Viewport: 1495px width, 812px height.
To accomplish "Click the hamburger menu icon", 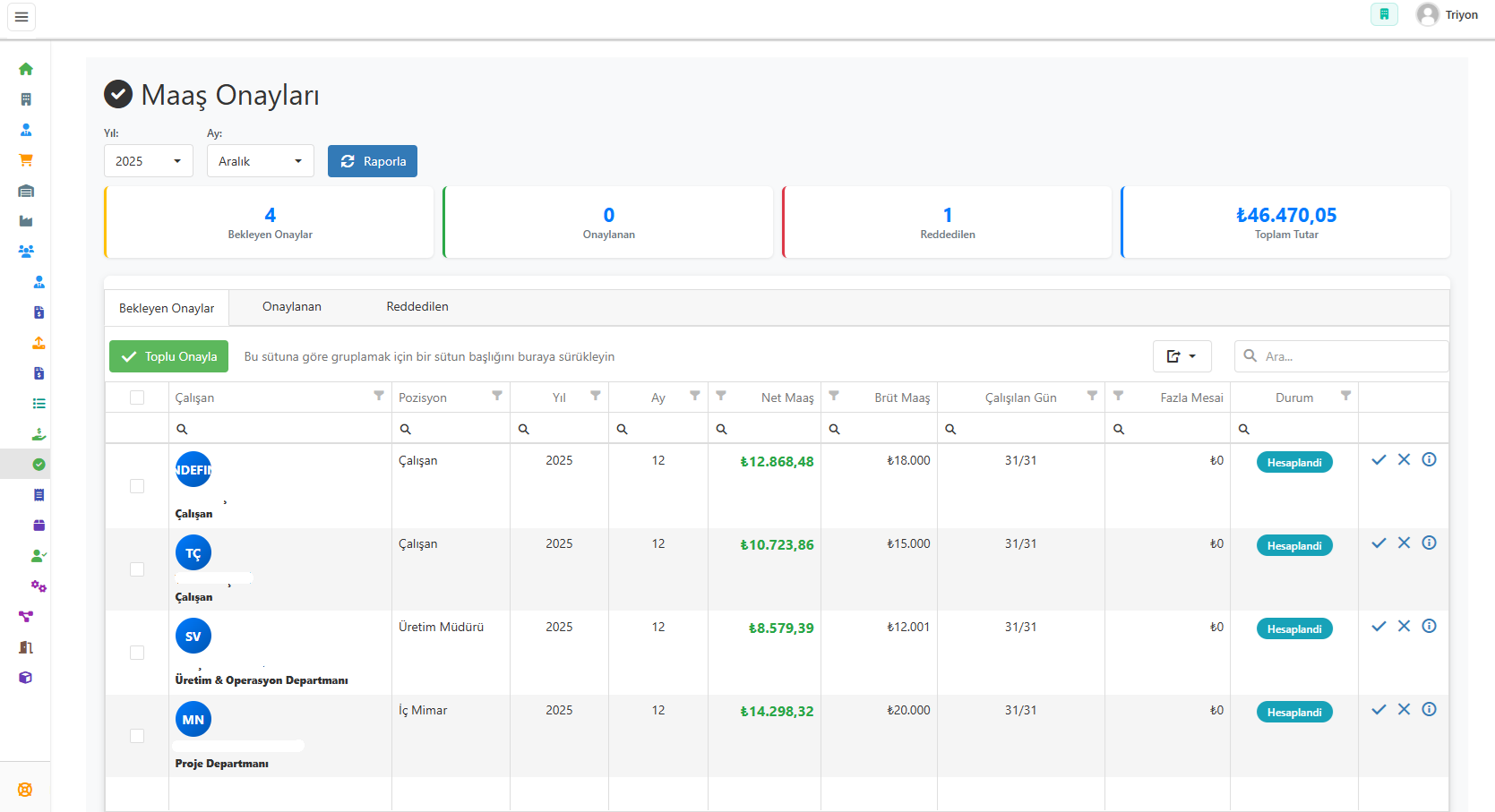I will pos(21,17).
